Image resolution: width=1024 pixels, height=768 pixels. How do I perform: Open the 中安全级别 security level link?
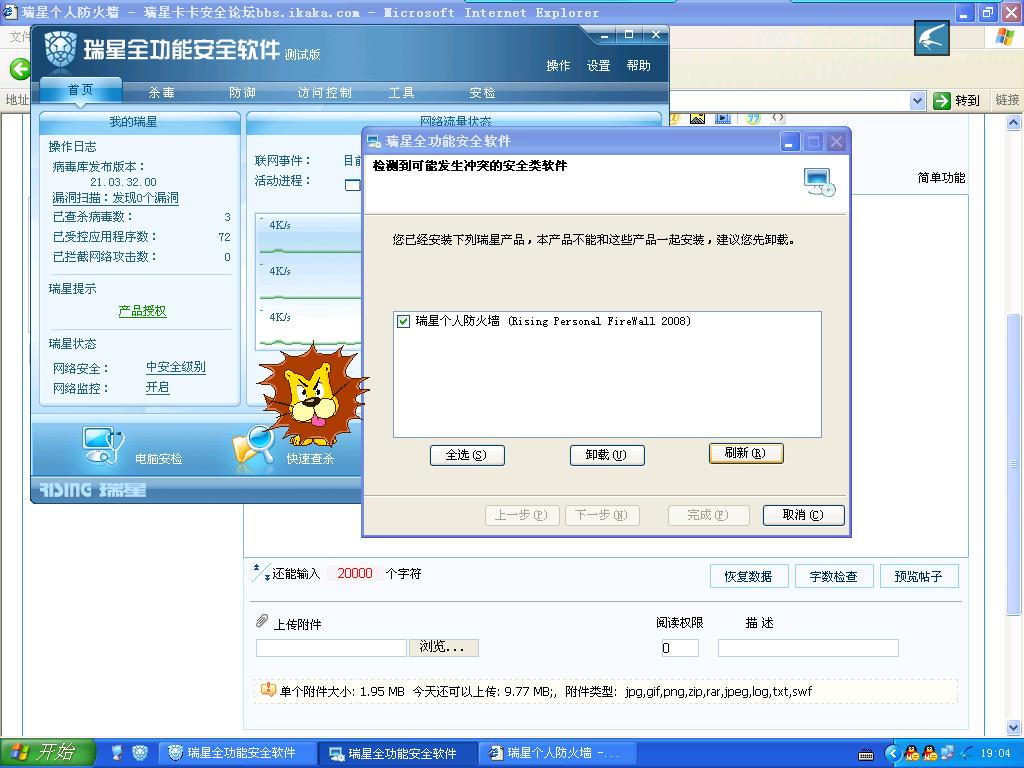click(x=176, y=367)
